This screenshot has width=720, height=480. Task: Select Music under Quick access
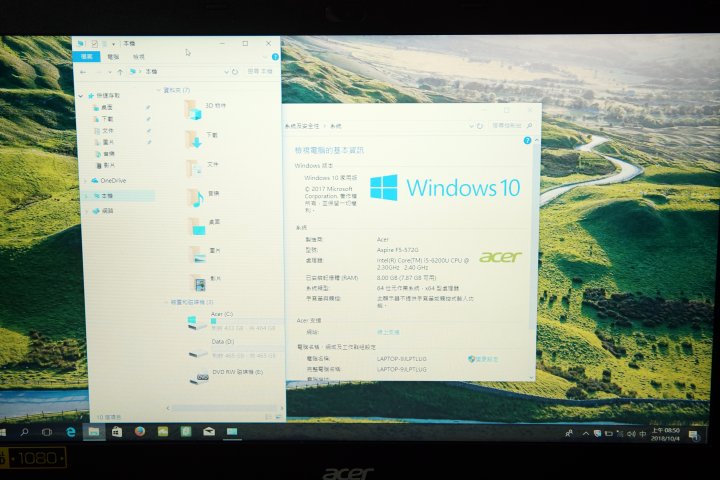[105, 154]
